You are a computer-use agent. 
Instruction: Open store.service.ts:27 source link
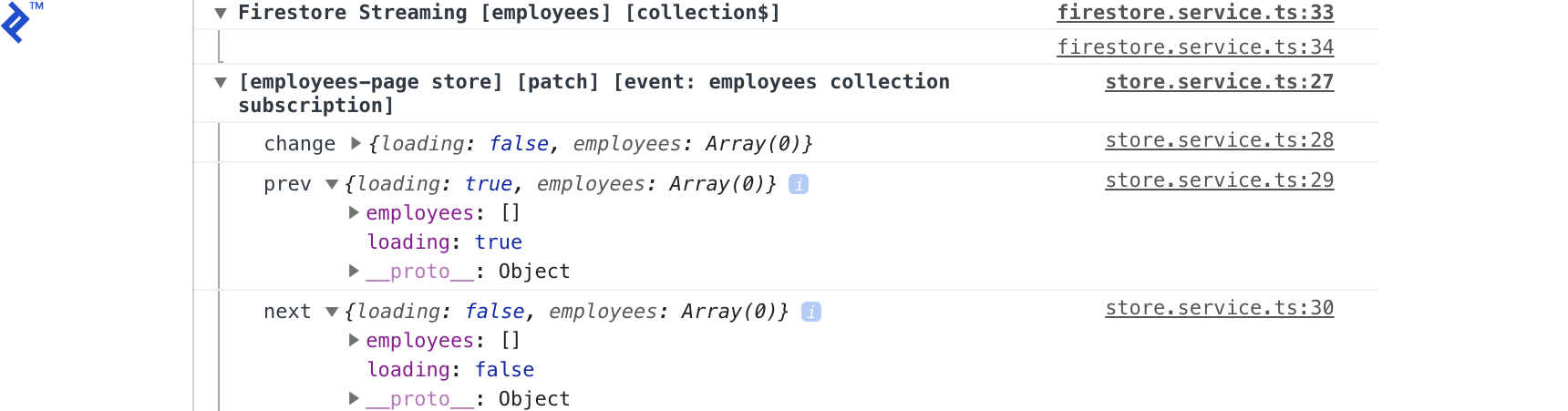coord(1219,82)
